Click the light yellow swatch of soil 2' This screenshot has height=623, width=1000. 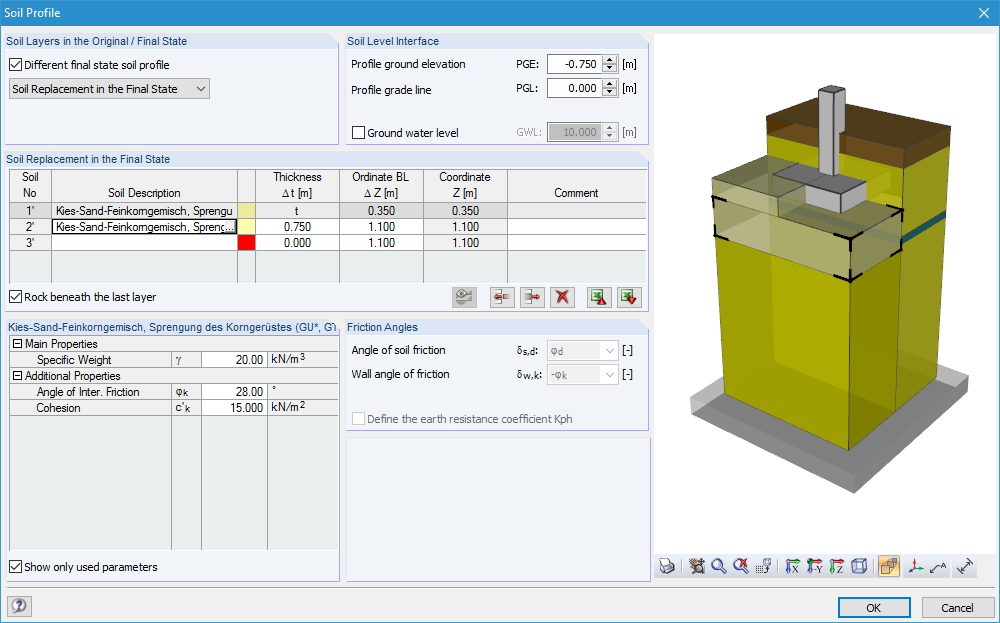pyautogui.click(x=246, y=226)
